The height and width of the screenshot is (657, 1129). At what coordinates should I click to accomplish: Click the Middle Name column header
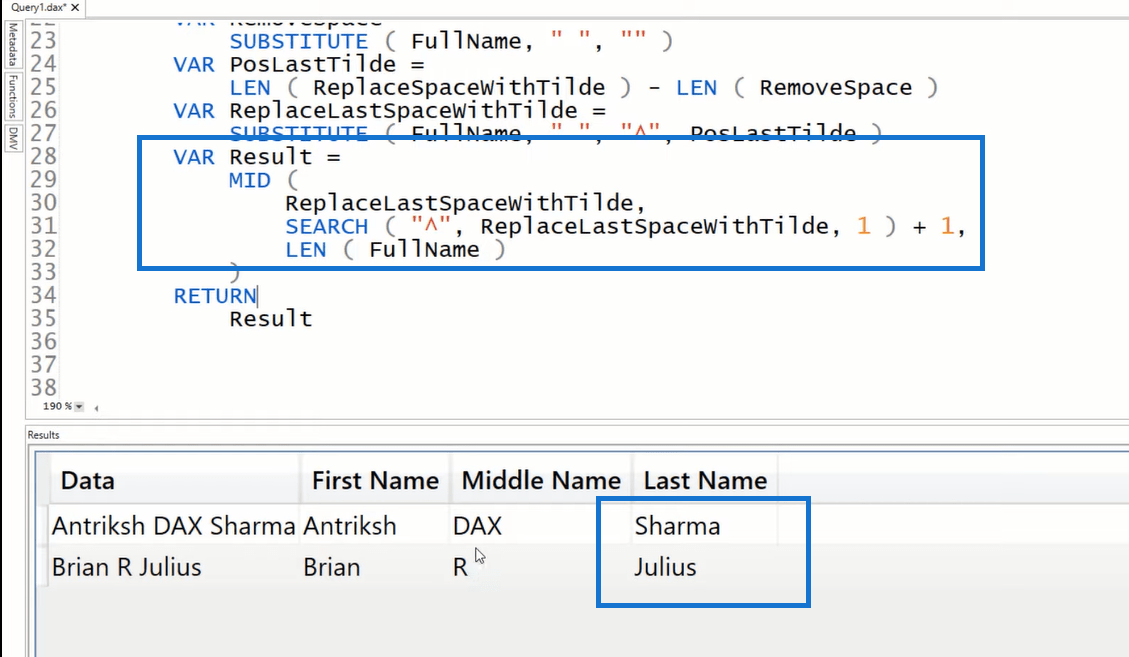pos(541,481)
